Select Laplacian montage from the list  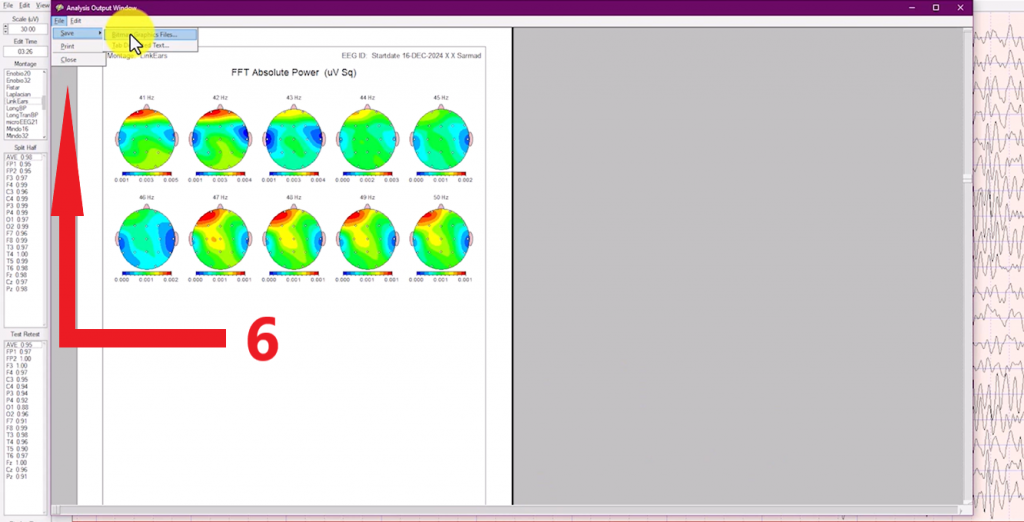tap(19, 94)
